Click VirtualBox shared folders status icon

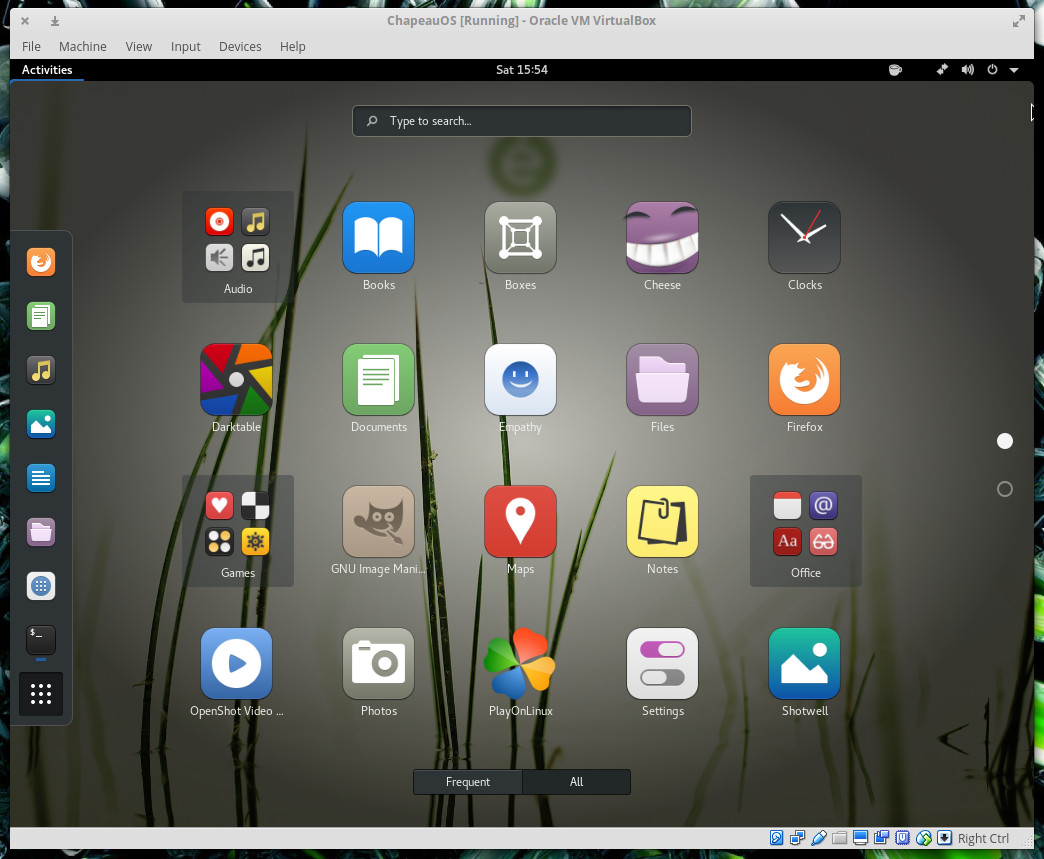840,838
